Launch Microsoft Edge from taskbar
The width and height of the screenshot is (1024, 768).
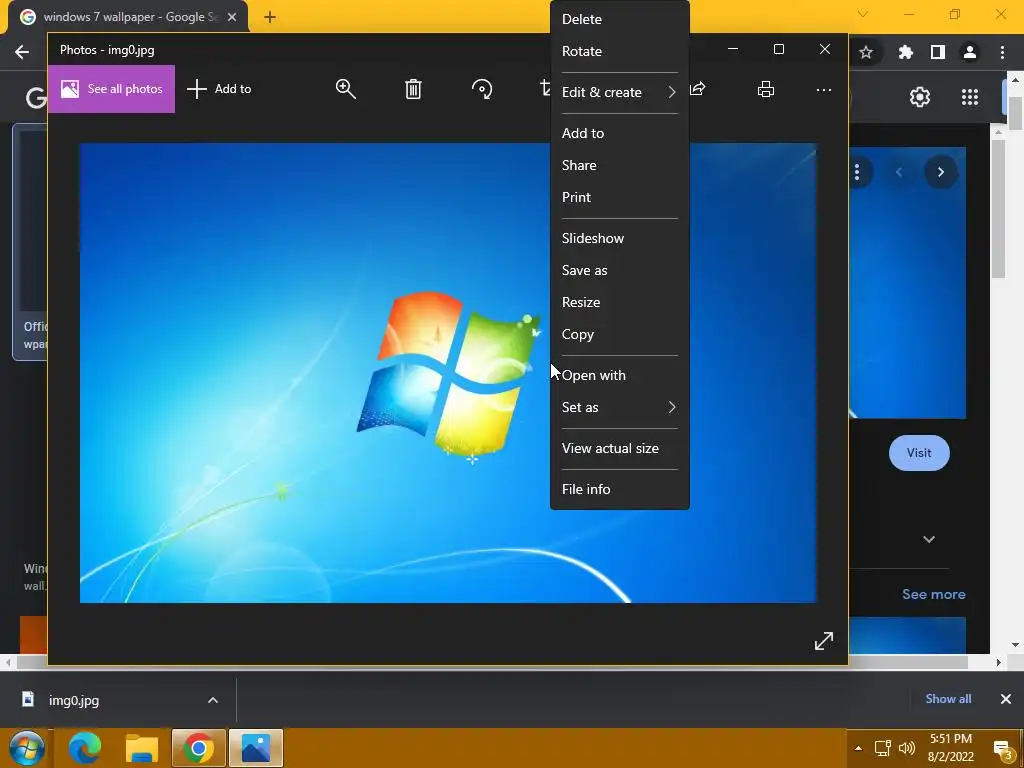coord(85,748)
